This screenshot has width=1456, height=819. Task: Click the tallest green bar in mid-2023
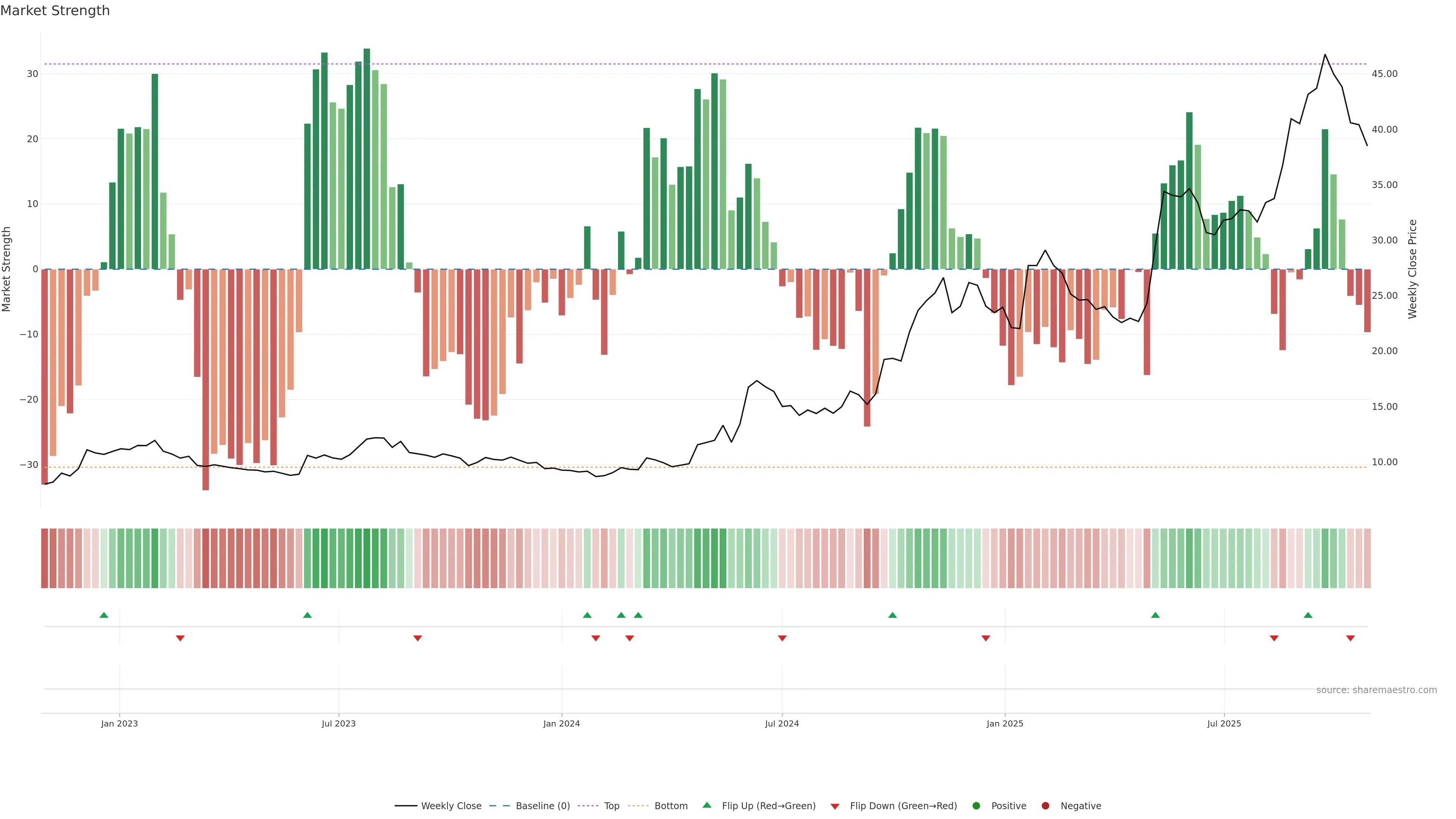(x=367, y=158)
